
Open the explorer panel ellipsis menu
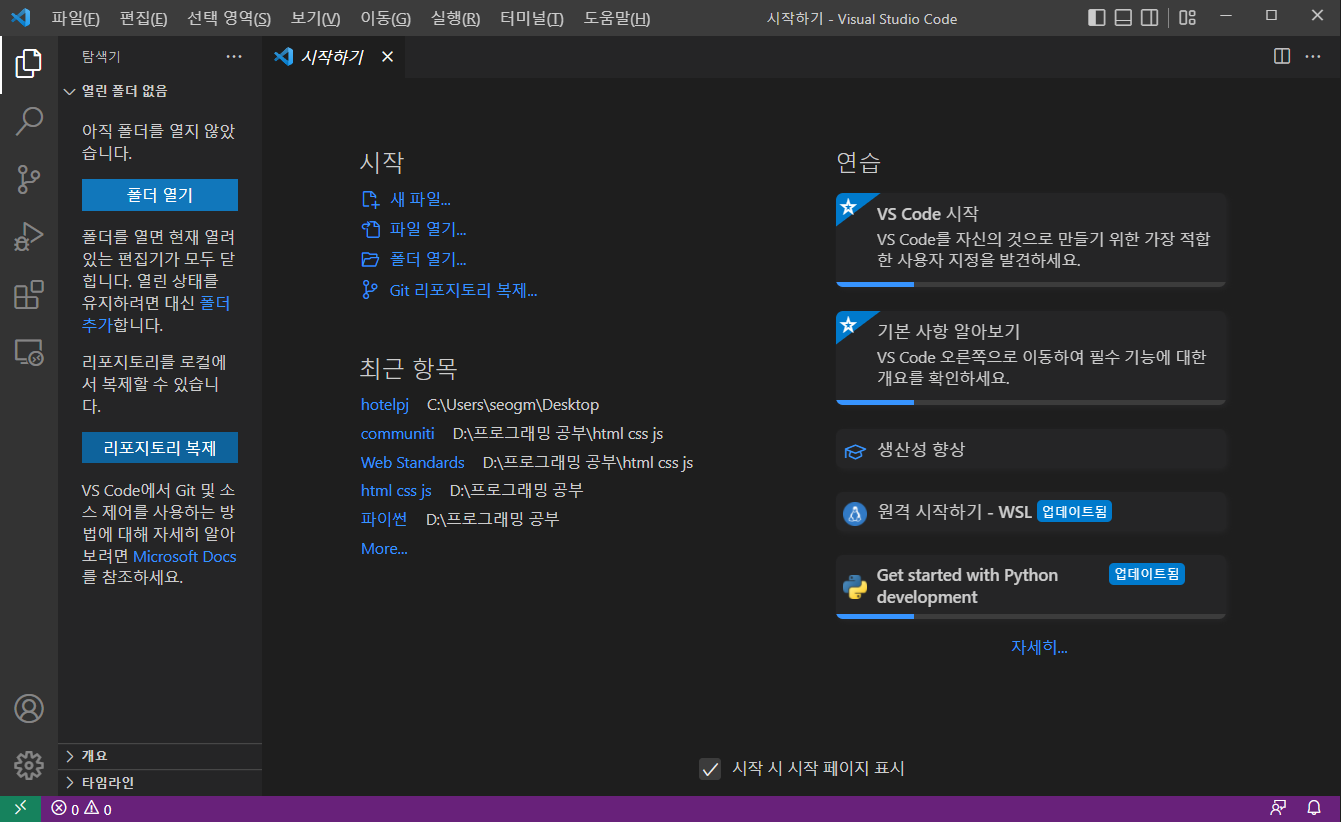tap(234, 57)
